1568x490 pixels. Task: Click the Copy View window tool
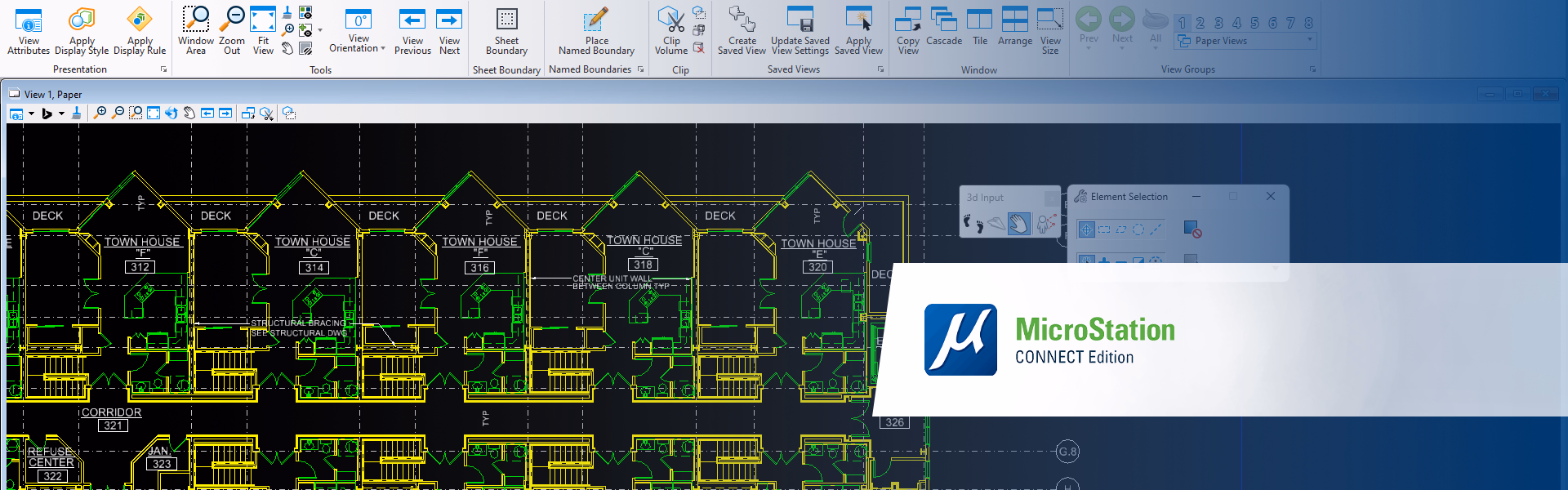[x=908, y=29]
